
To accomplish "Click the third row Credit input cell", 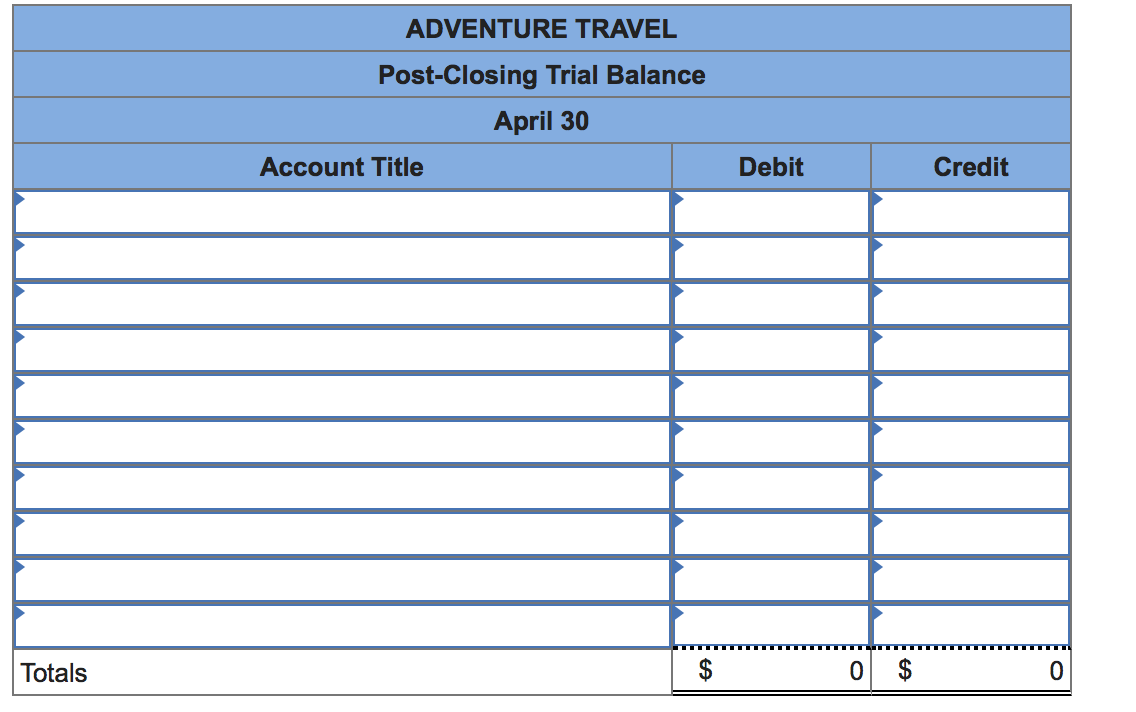I will coord(972,303).
